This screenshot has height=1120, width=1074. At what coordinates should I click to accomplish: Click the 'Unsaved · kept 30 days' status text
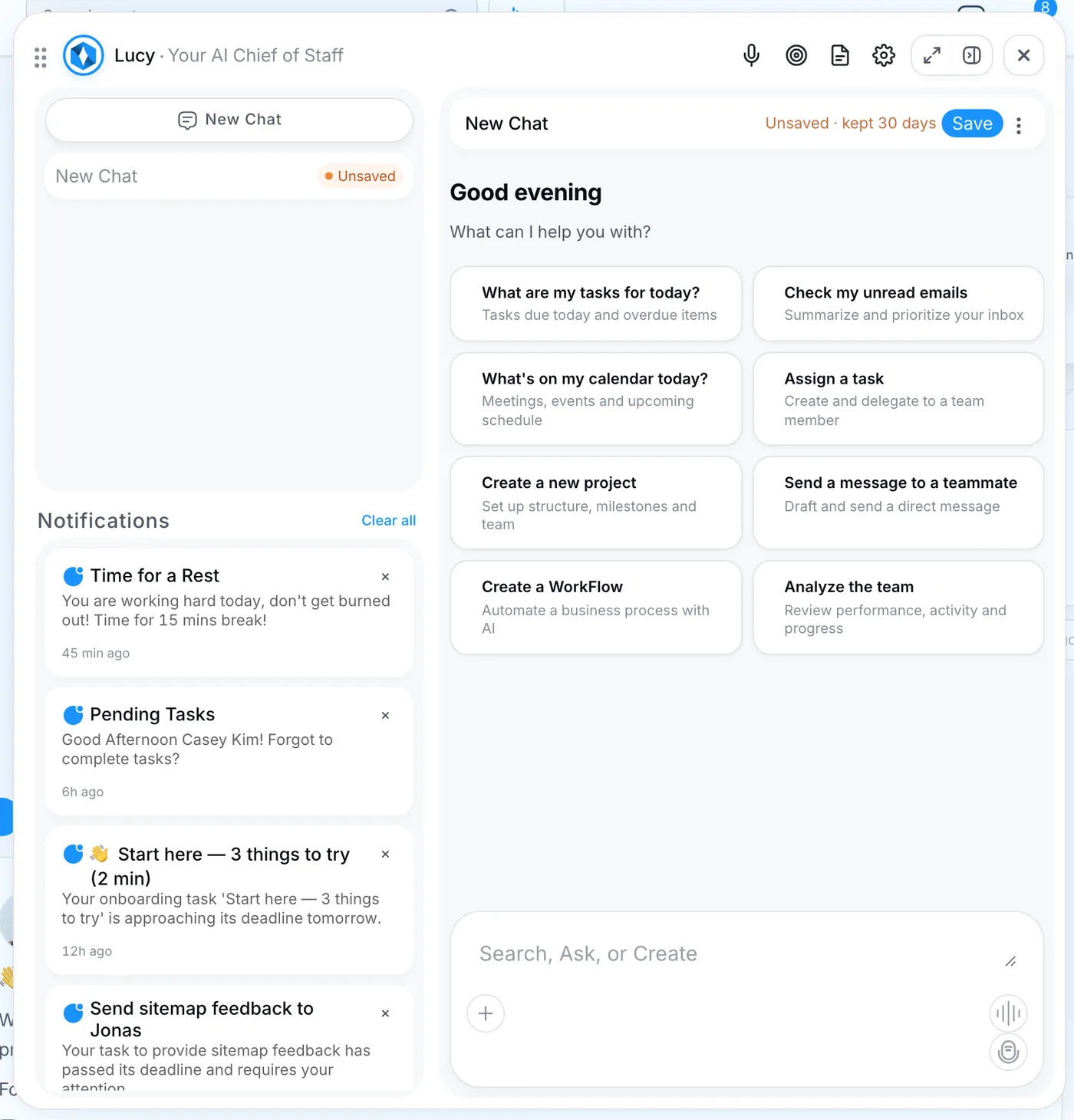point(850,124)
